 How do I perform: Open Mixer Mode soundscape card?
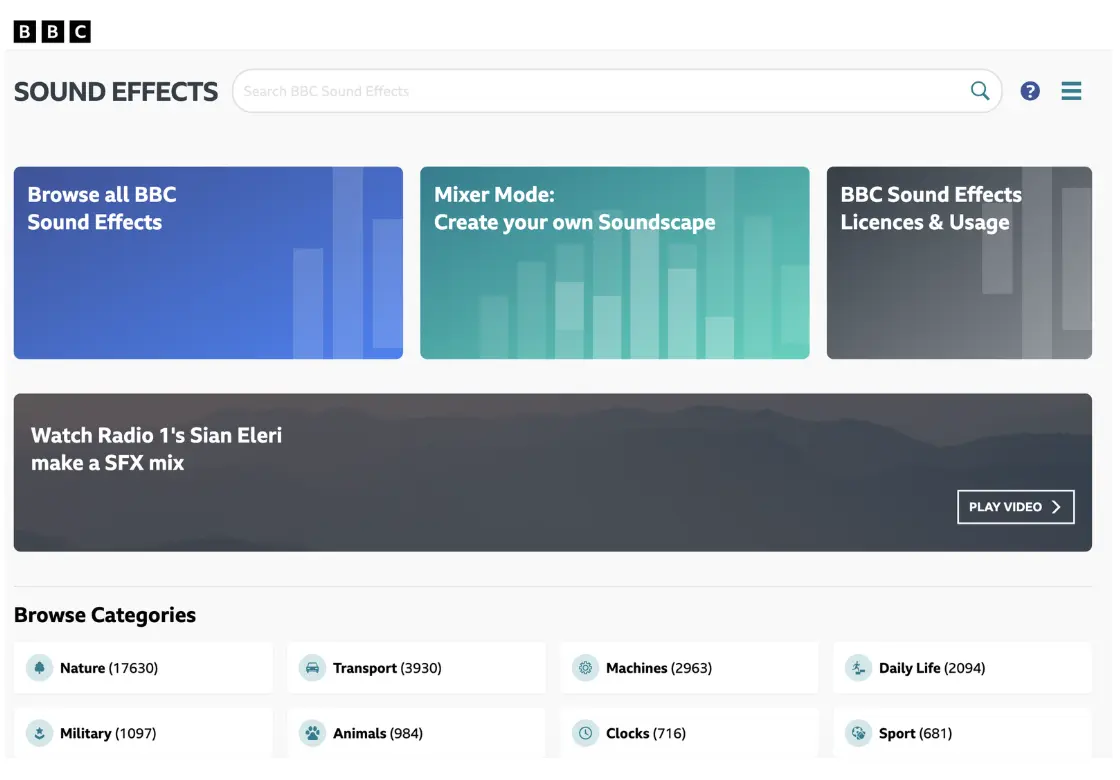pos(614,263)
